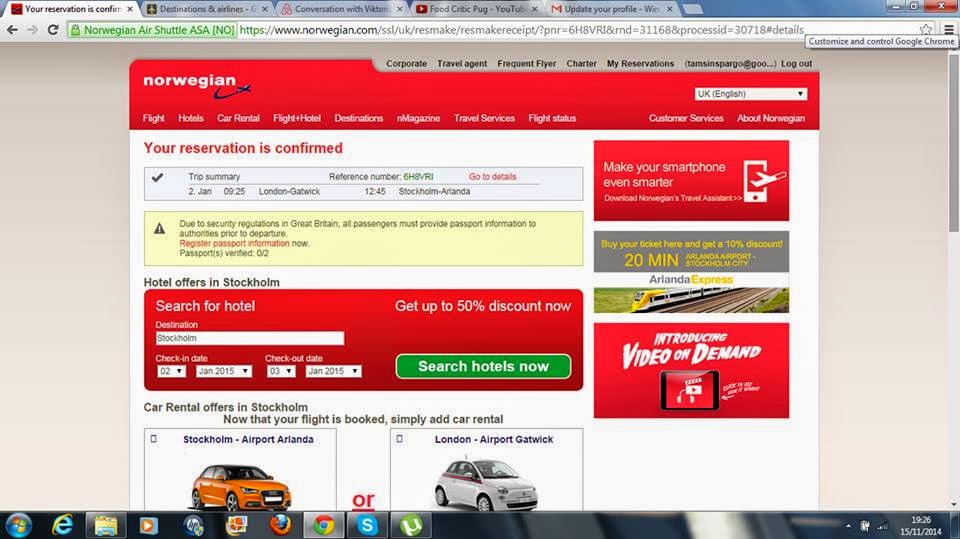Click the network signal tray icon
Viewport: 960px width, 539px height.
(882, 526)
